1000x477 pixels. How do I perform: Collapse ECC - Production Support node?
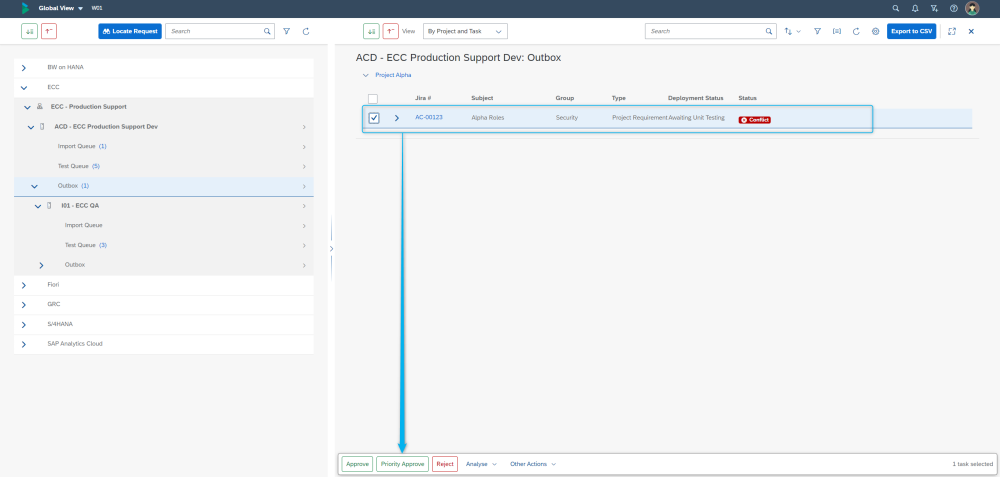[x=27, y=107]
